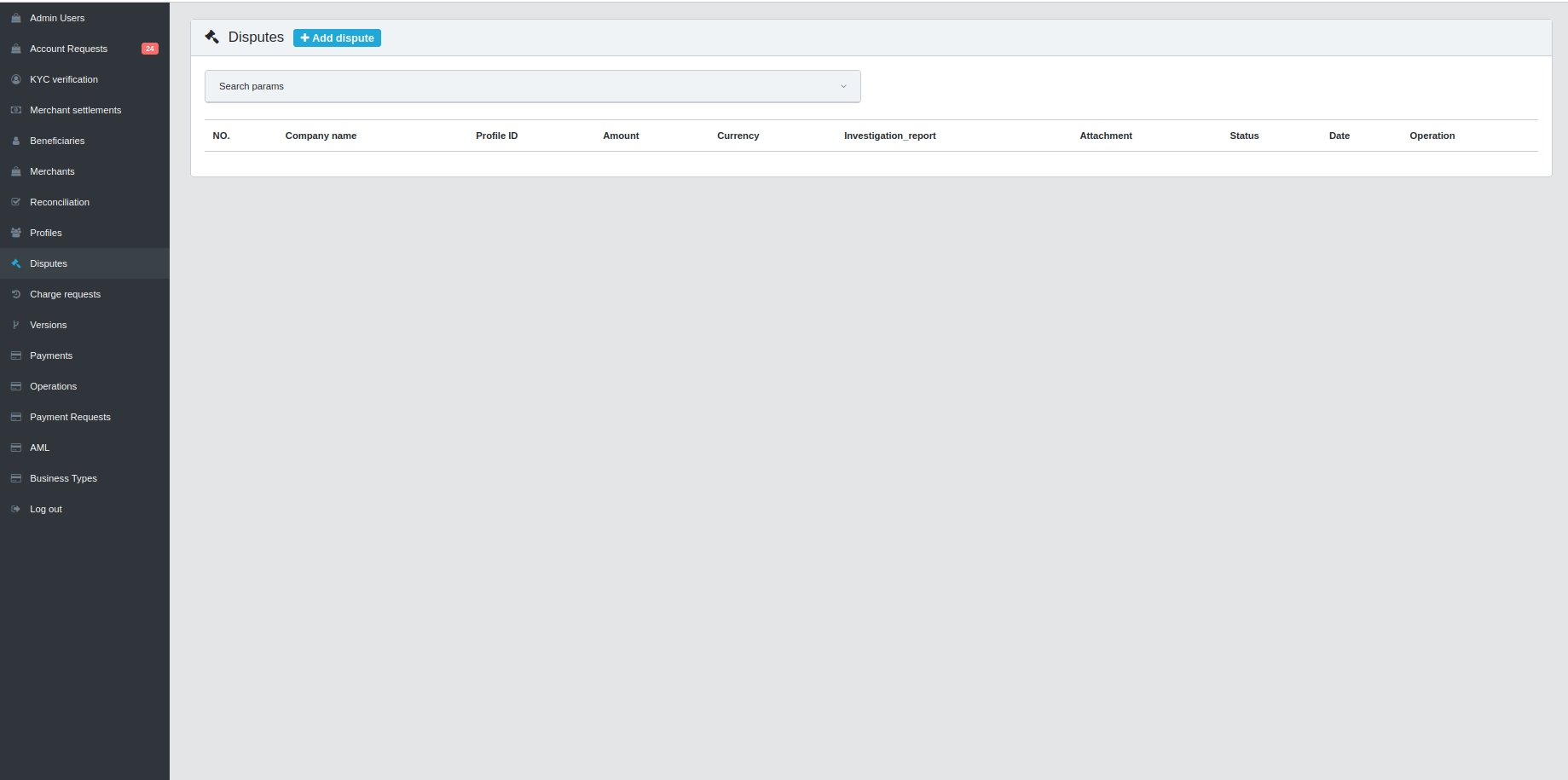
Task: Click the Payments card icon
Action: click(x=15, y=355)
